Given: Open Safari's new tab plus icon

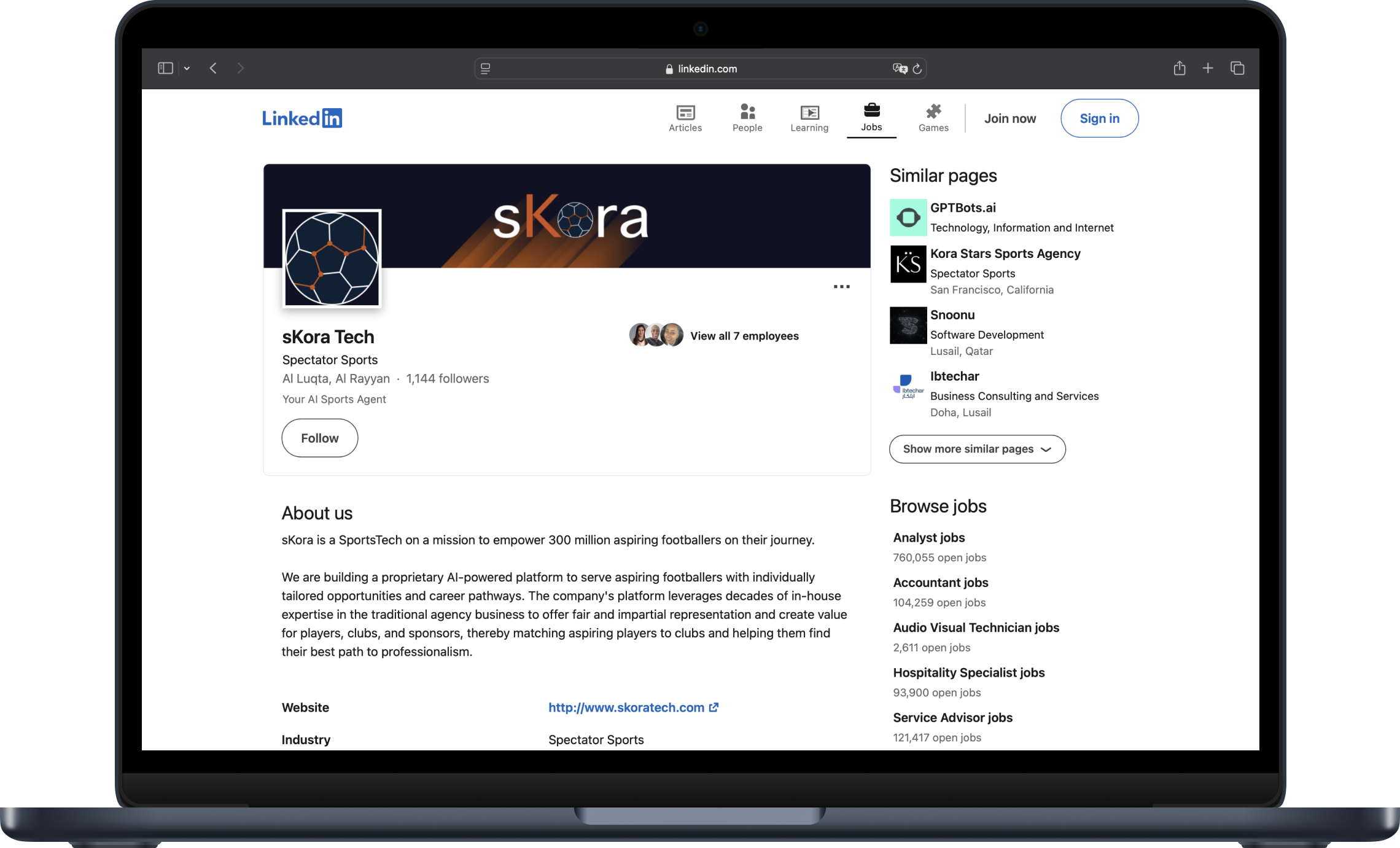Looking at the screenshot, I should pyautogui.click(x=1207, y=68).
